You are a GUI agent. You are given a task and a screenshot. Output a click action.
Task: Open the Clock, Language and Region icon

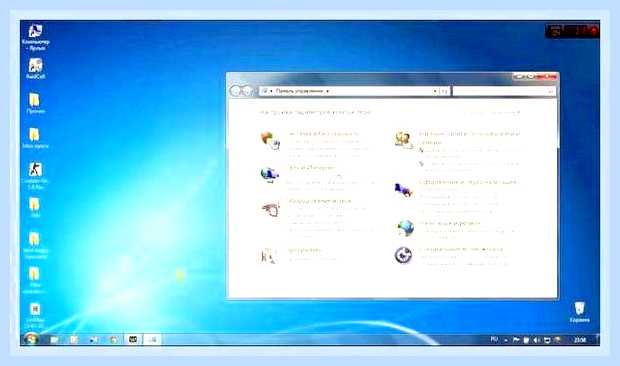[x=405, y=228]
